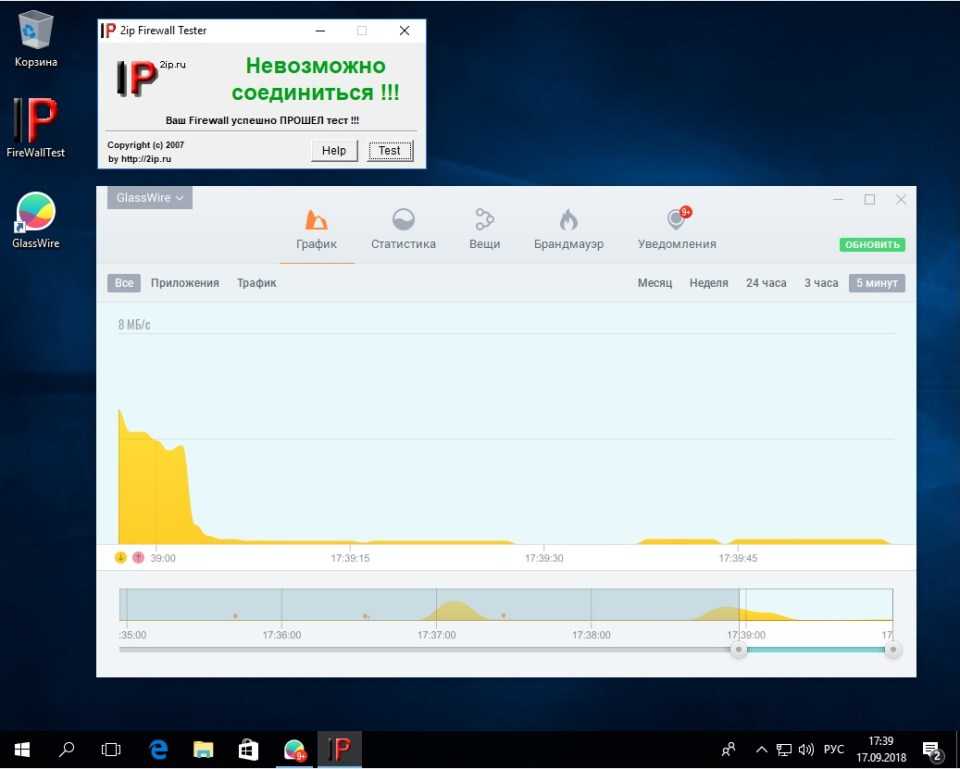Open the Action Center notifications icon

[x=932, y=749]
